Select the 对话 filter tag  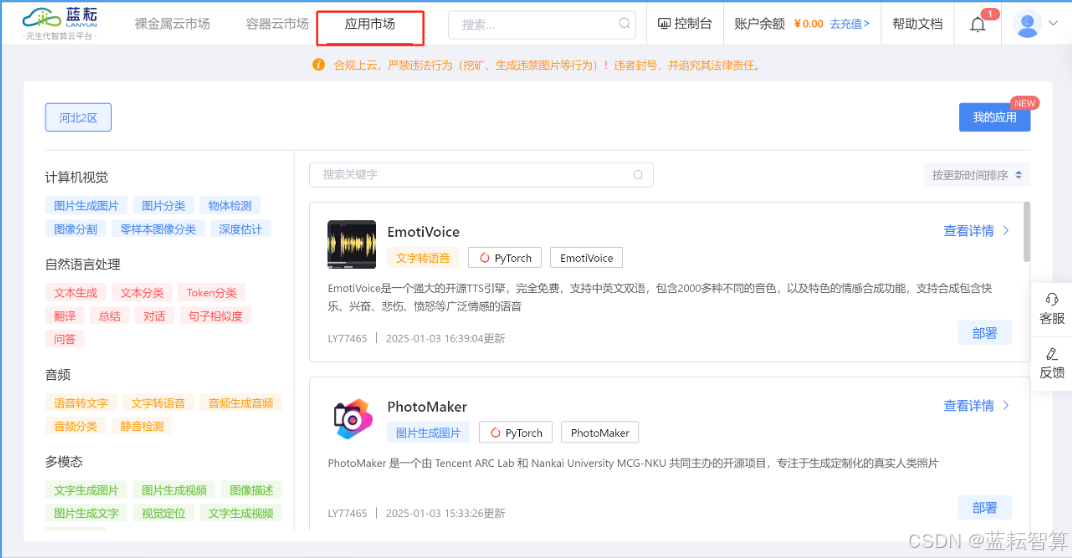[x=154, y=316]
